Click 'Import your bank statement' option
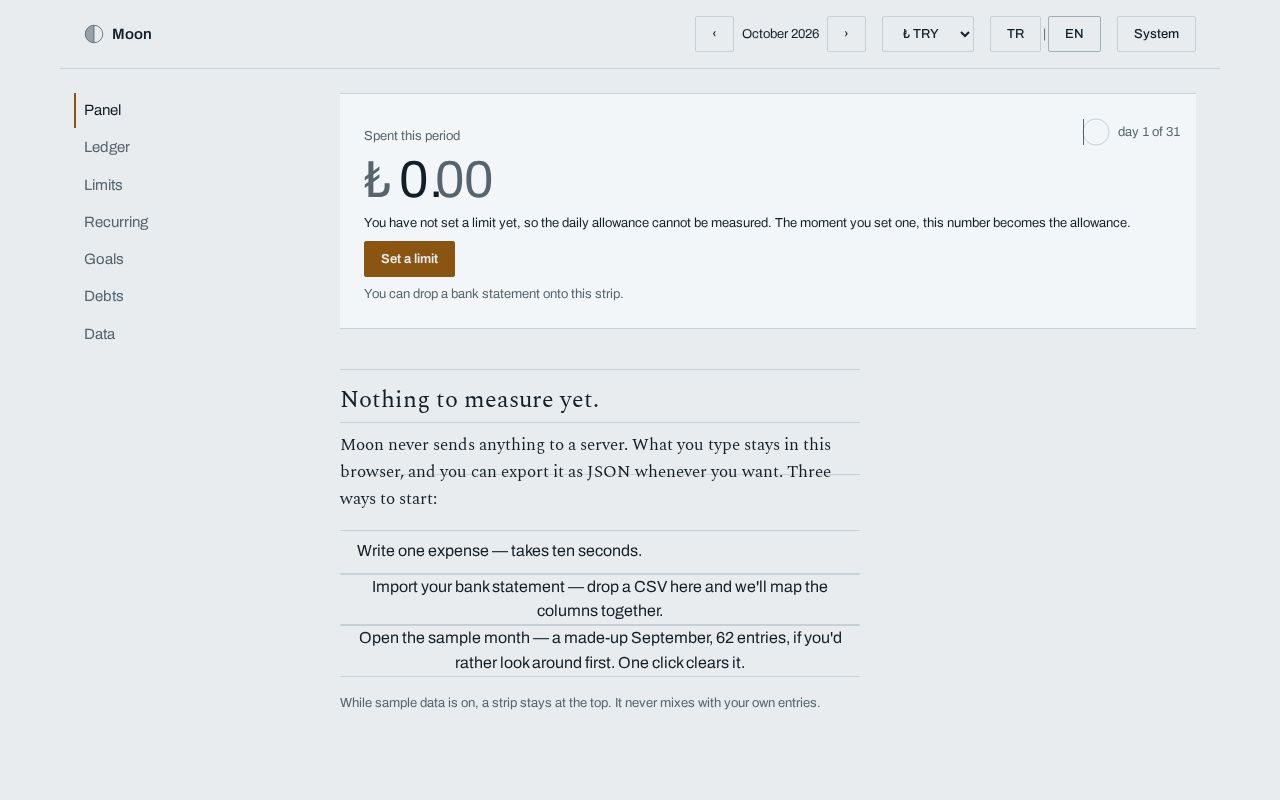Screen dimensions: 1280x800 (x=600, y=599)
